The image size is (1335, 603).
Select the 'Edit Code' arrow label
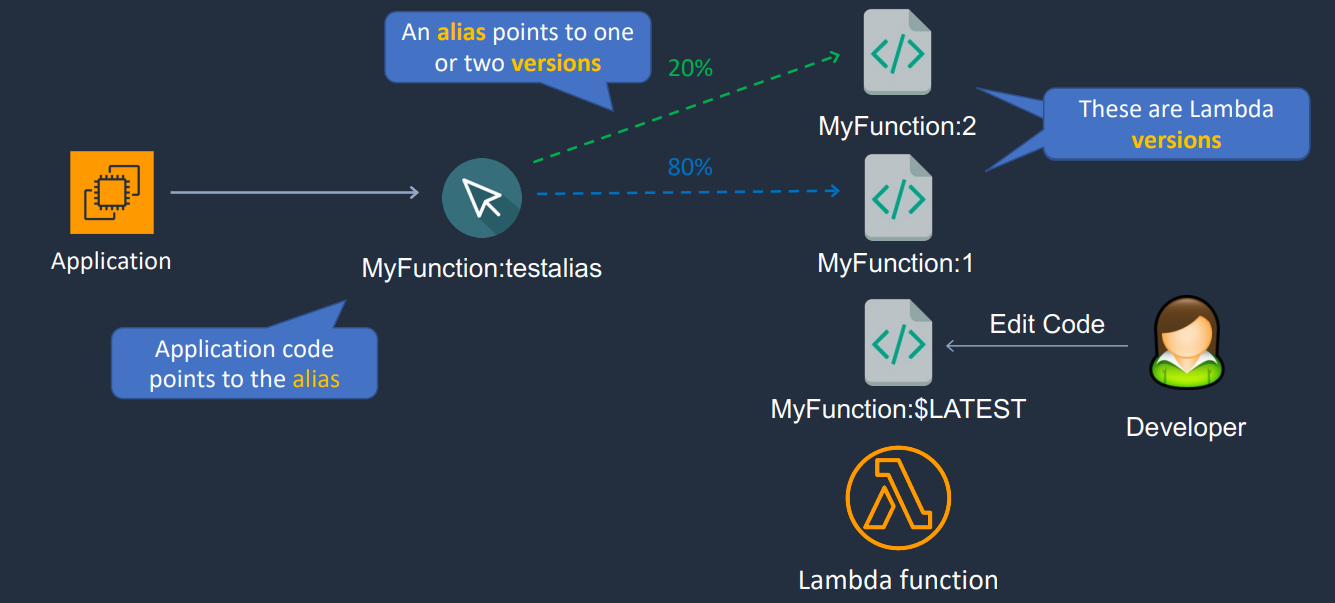point(1047,324)
